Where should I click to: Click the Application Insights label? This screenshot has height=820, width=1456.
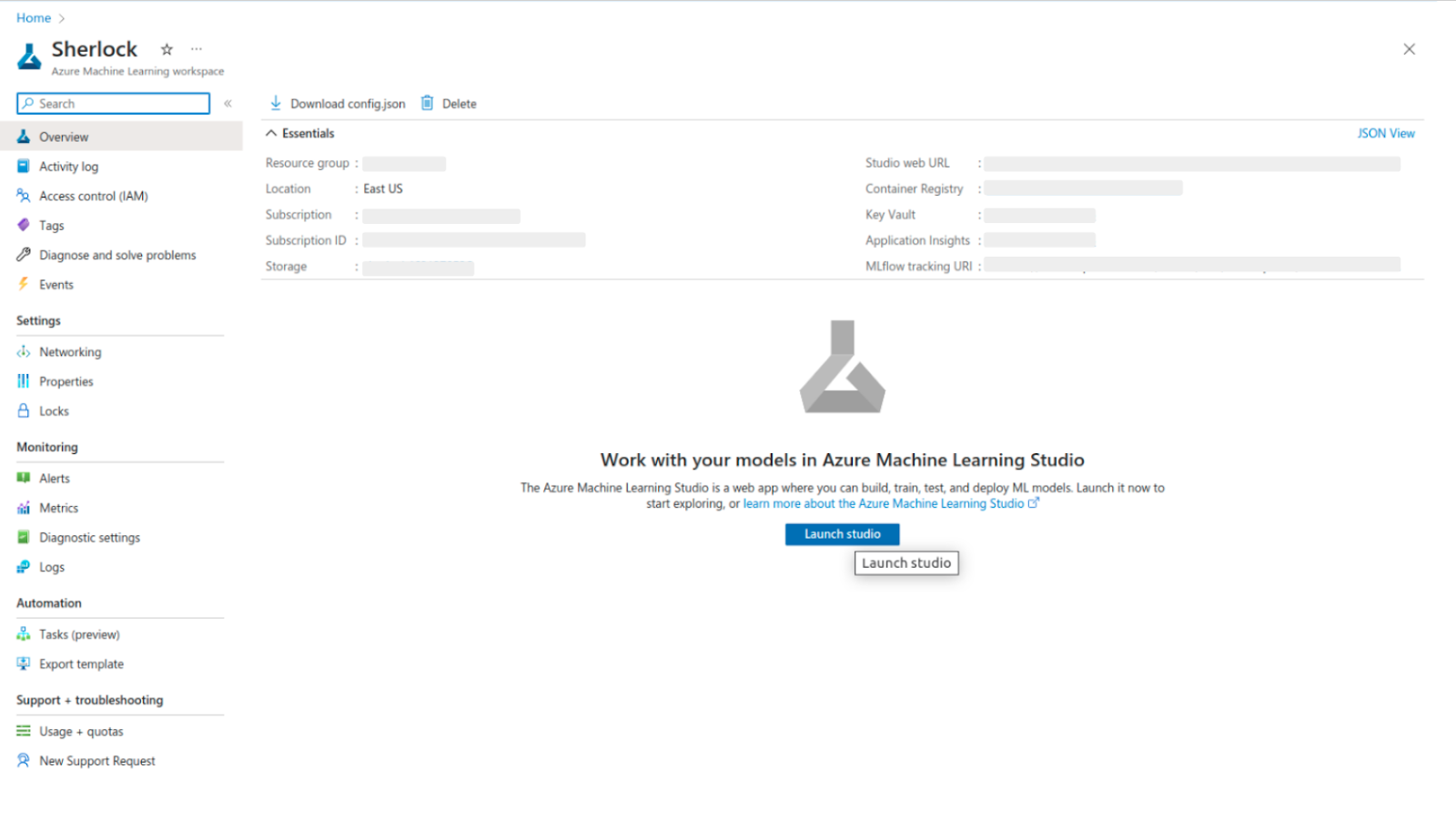tap(917, 240)
